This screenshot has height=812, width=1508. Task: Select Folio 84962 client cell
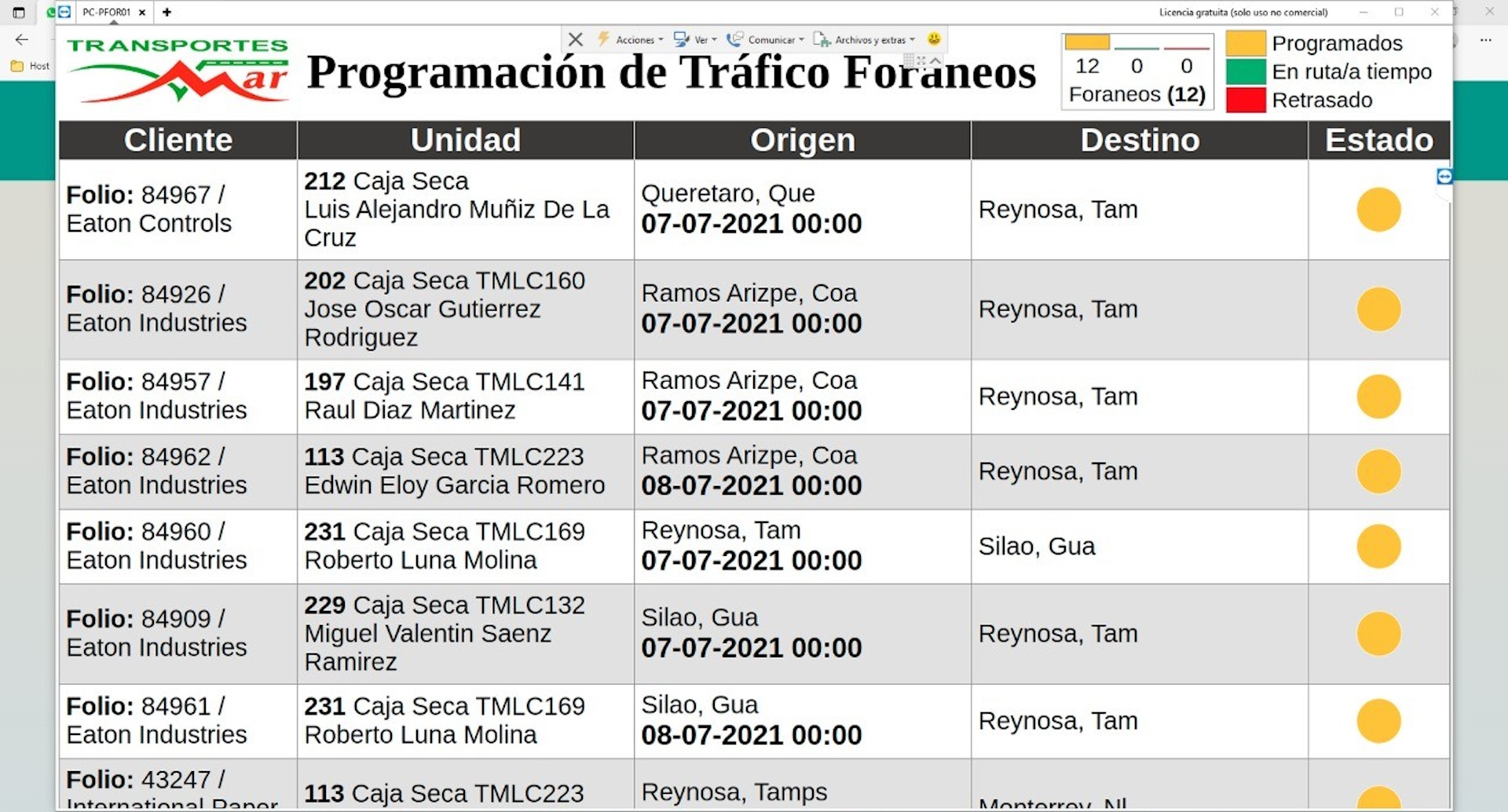point(178,471)
